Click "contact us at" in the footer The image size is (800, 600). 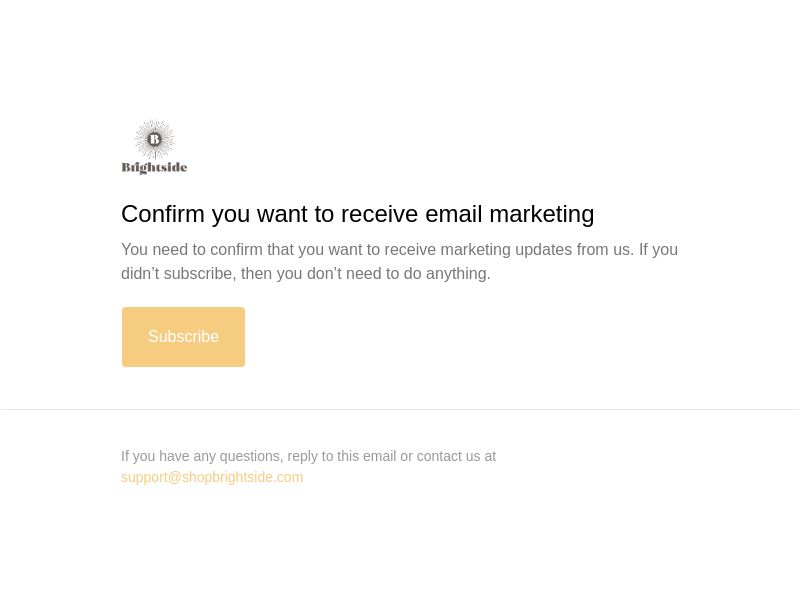[x=456, y=456]
